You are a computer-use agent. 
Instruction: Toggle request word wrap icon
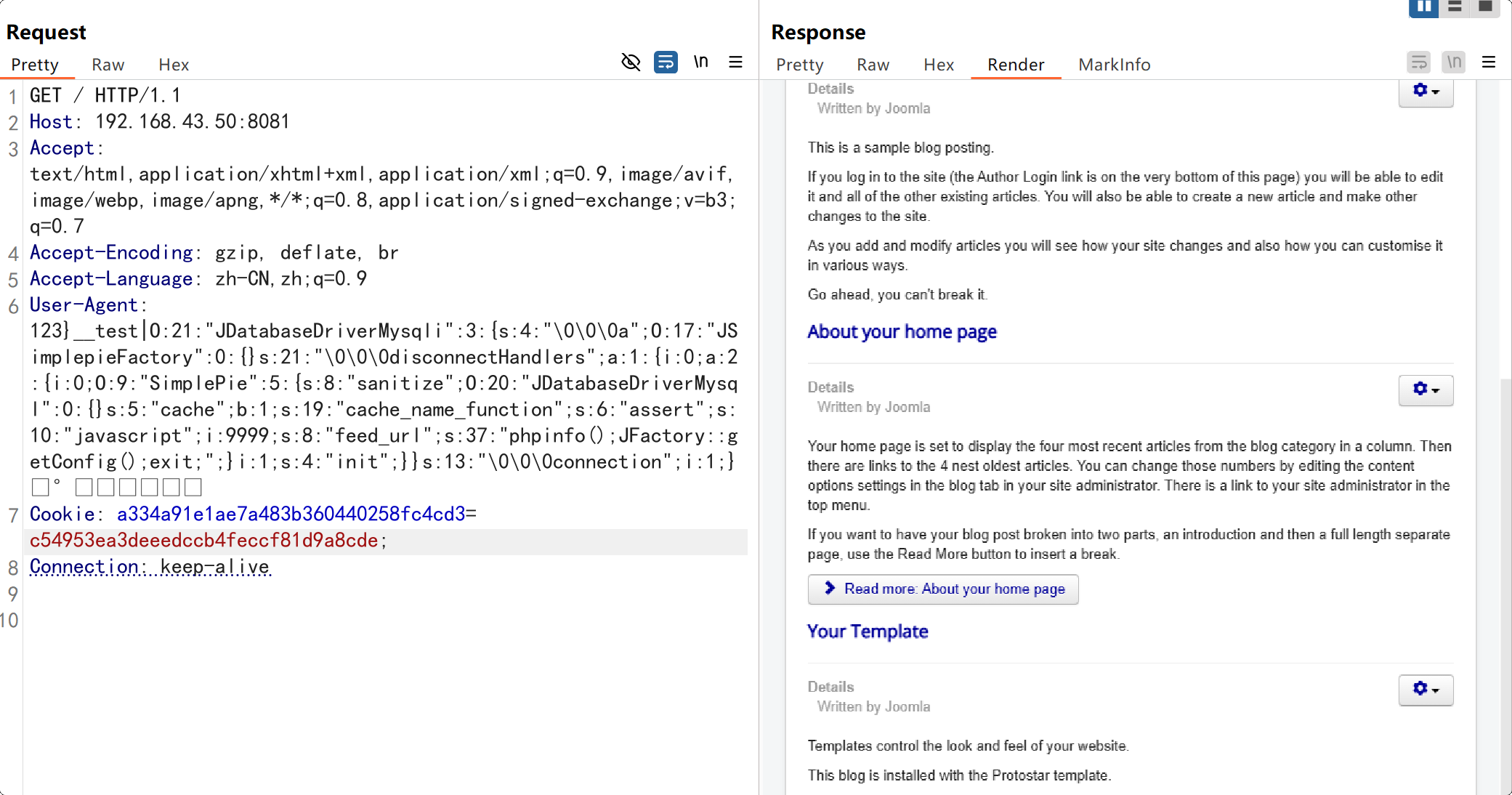(666, 62)
